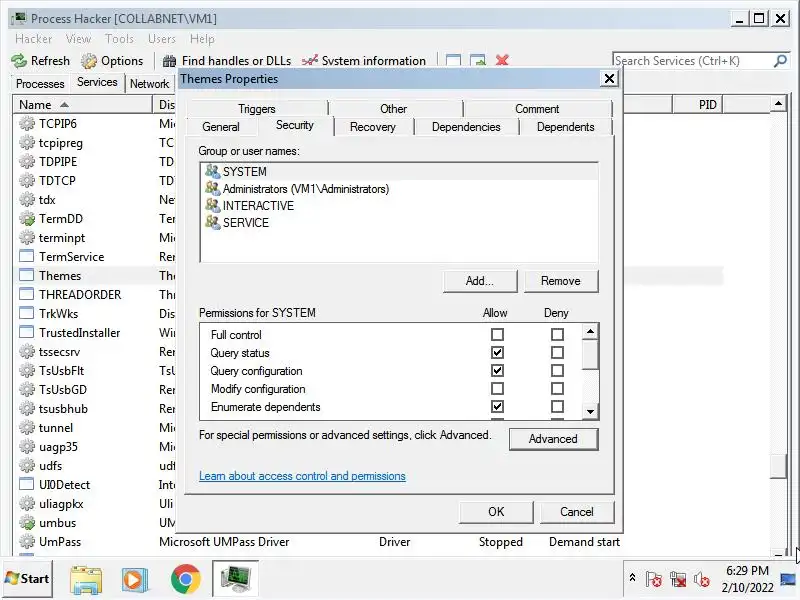Click permissions list scroll up arrow

(x=590, y=332)
